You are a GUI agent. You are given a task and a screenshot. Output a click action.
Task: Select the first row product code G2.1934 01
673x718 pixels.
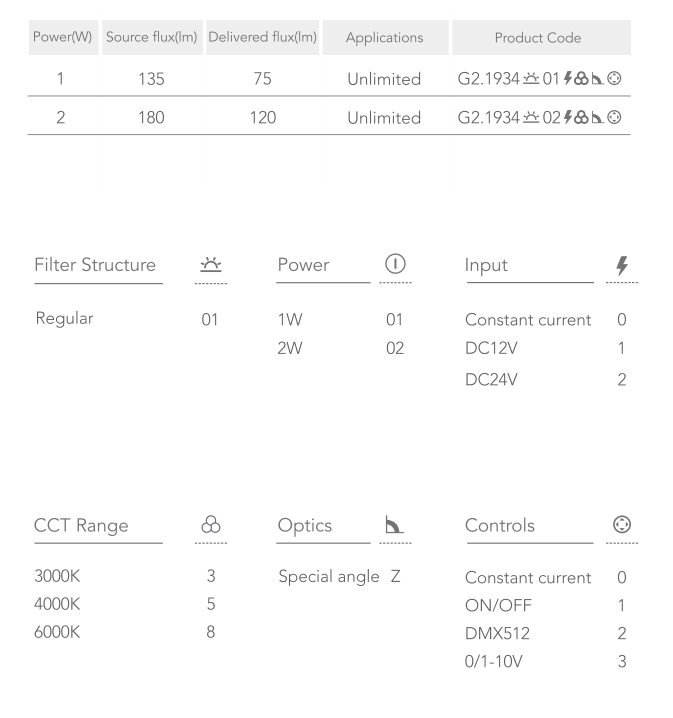[540, 78]
